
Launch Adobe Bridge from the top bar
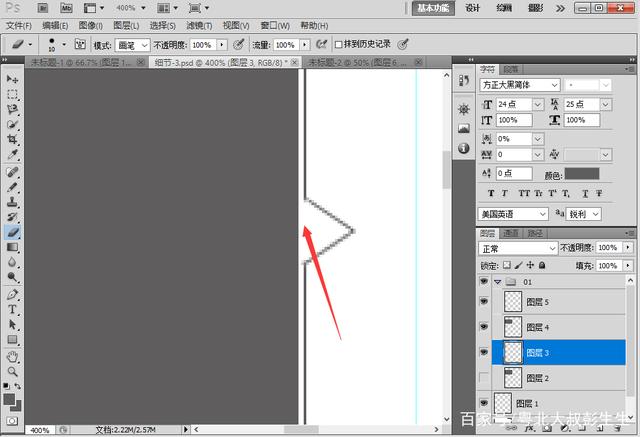click(x=43, y=8)
